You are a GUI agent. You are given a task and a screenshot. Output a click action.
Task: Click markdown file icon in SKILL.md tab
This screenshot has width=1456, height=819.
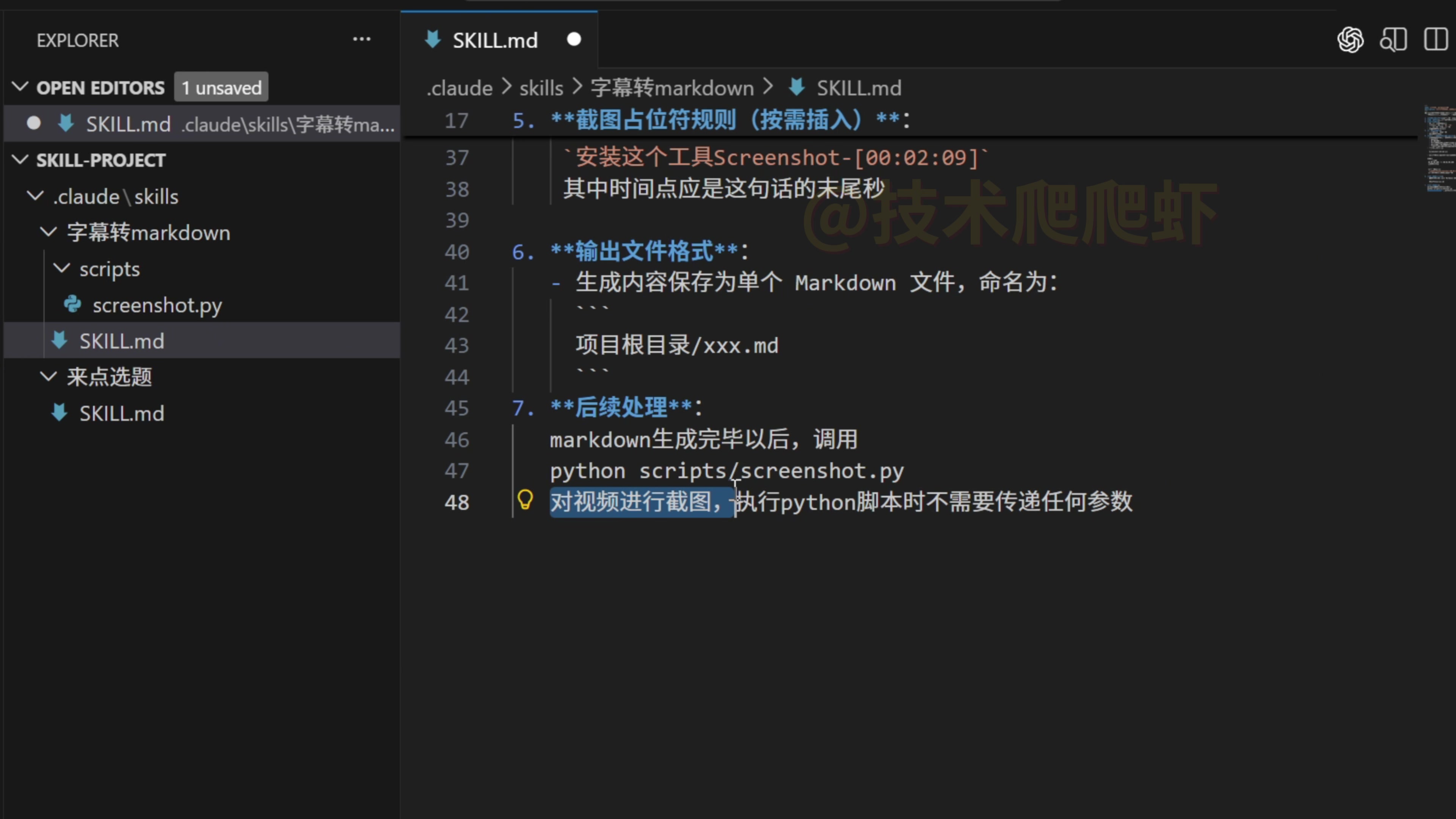coord(433,40)
